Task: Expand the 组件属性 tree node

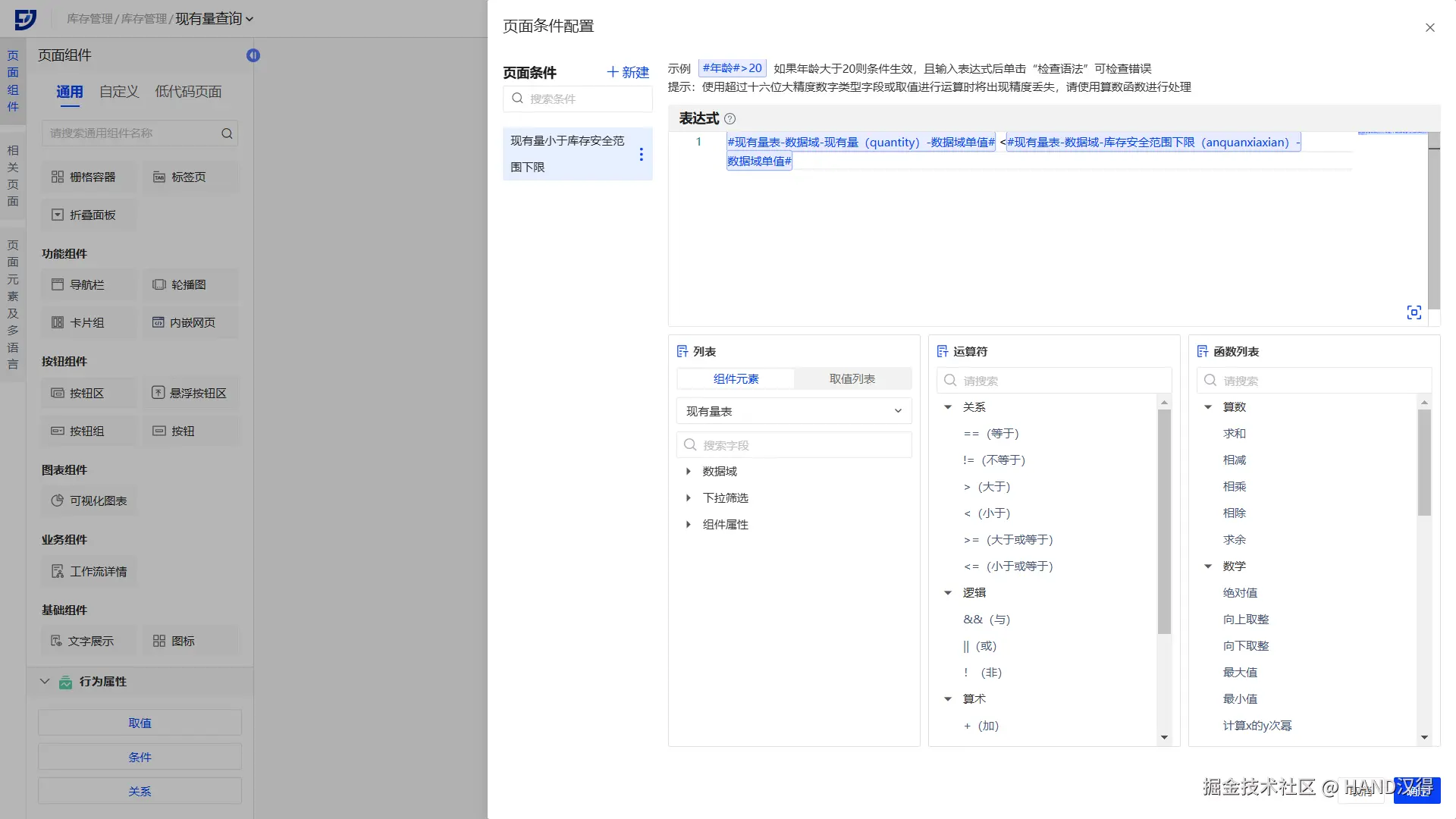Action: 689,525
